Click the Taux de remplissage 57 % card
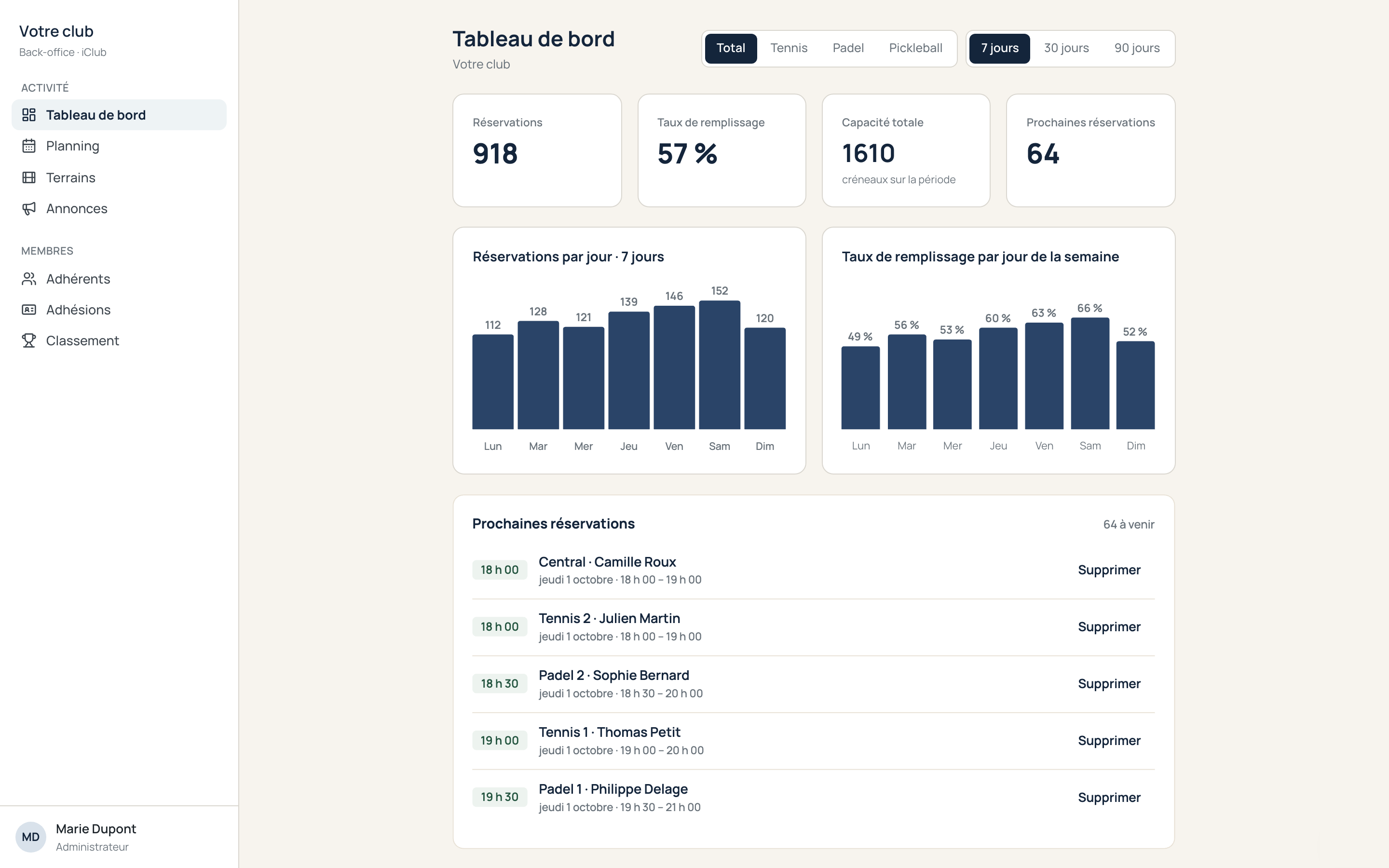 click(722, 150)
